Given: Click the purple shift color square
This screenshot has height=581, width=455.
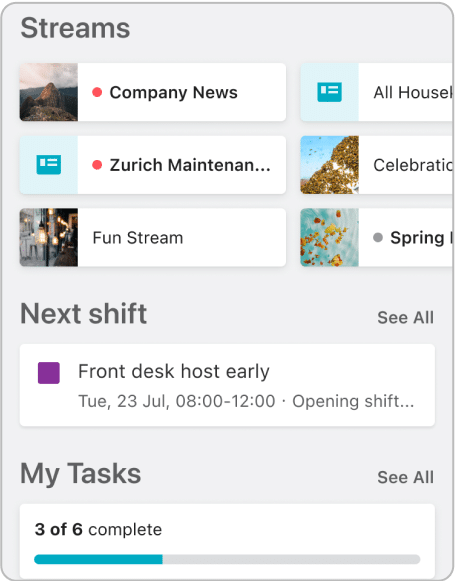Looking at the screenshot, I should tap(49, 373).
